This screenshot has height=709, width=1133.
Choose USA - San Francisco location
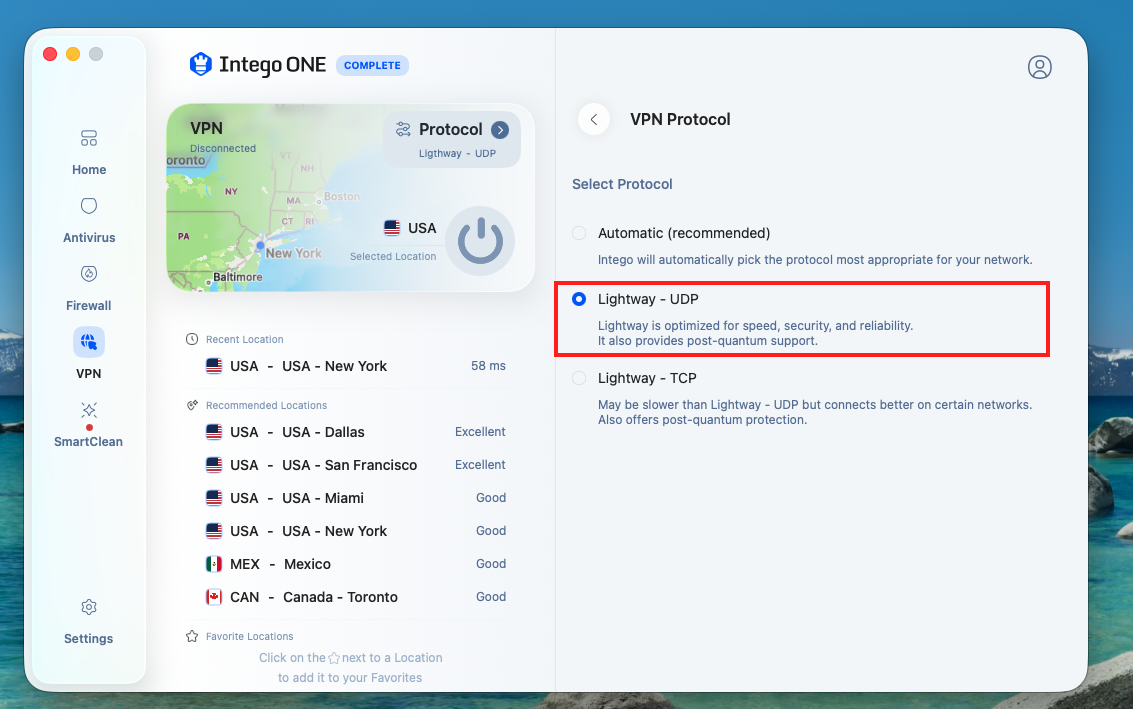(356, 465)
